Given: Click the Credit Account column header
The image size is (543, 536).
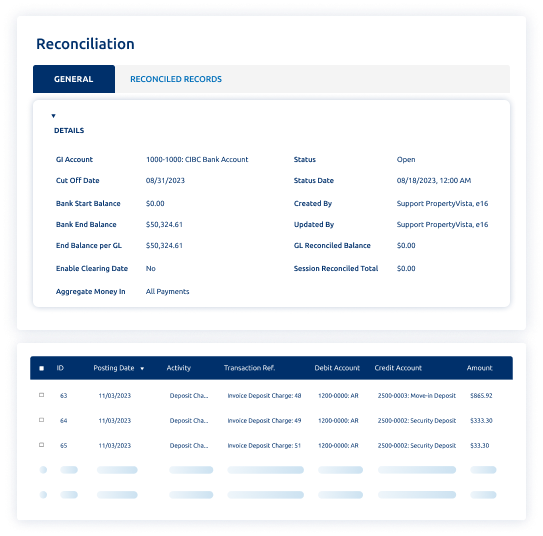Looking at the screenshot, I should (x=398, y=368).
